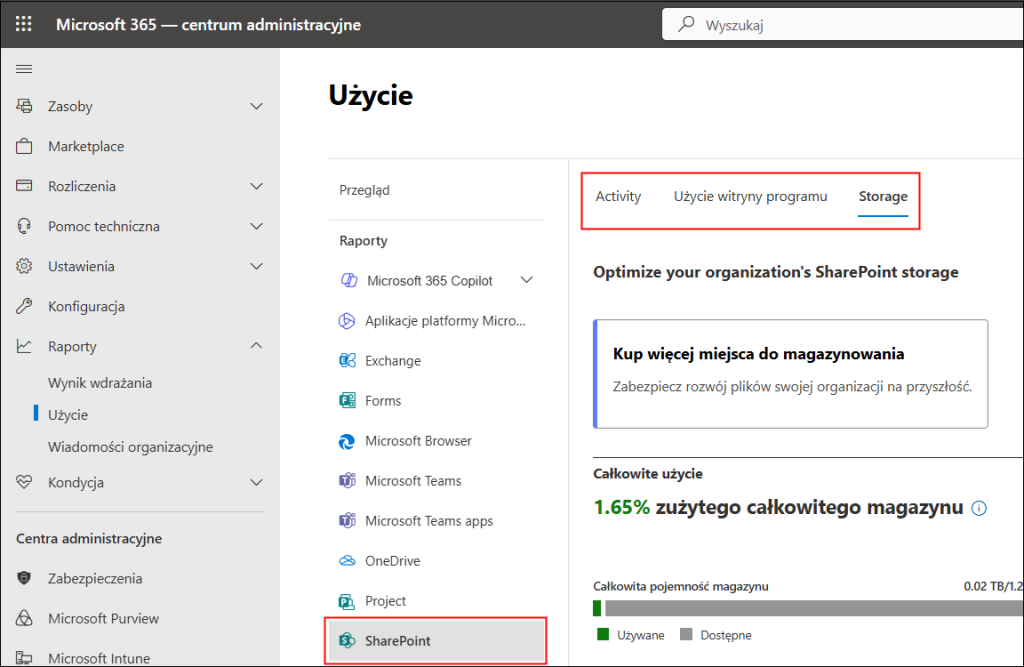Collapse navigation with the hamburger icon
The height and width of the screenshot is (667, 1024).
(x=24, y=68)
